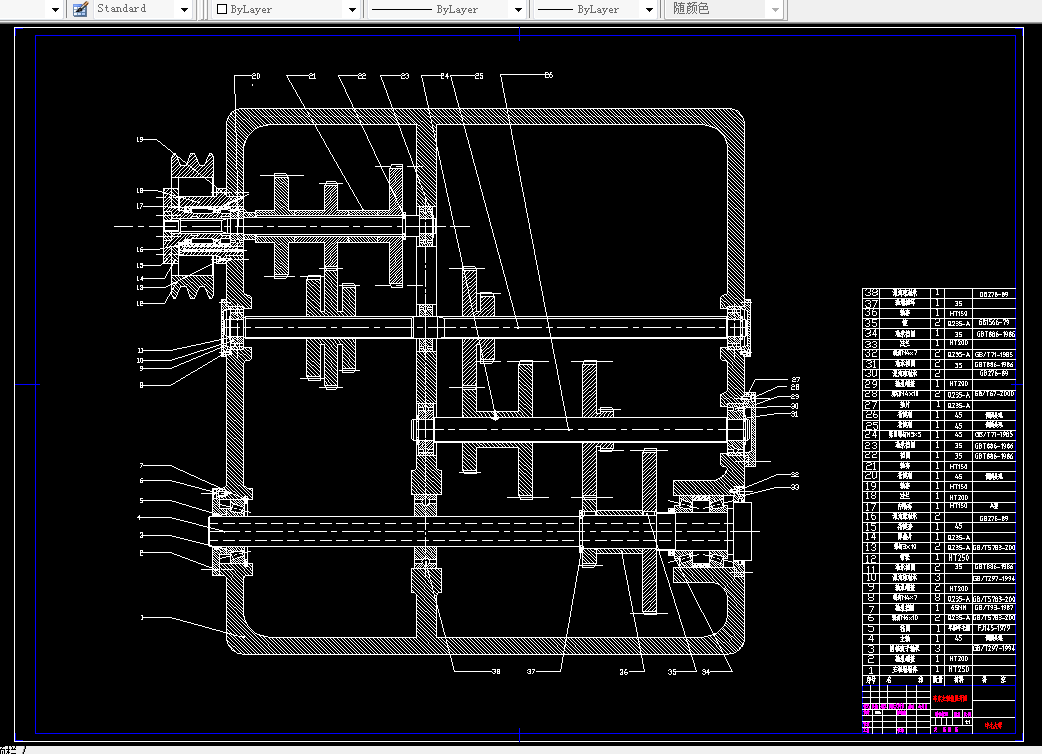Select callout number 36 below the gearbox
Image resolution: width=1042 pixels, height=754 pixels.
click(x=623, y=672)
